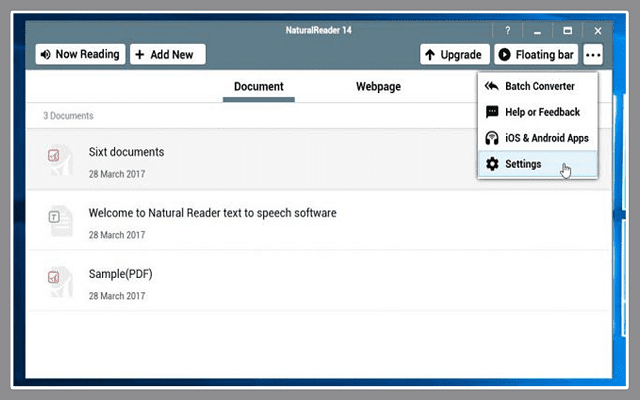This screenshot has height=400, width=640.
Task: Click the Add New button
Action: (x=168, y=54)
